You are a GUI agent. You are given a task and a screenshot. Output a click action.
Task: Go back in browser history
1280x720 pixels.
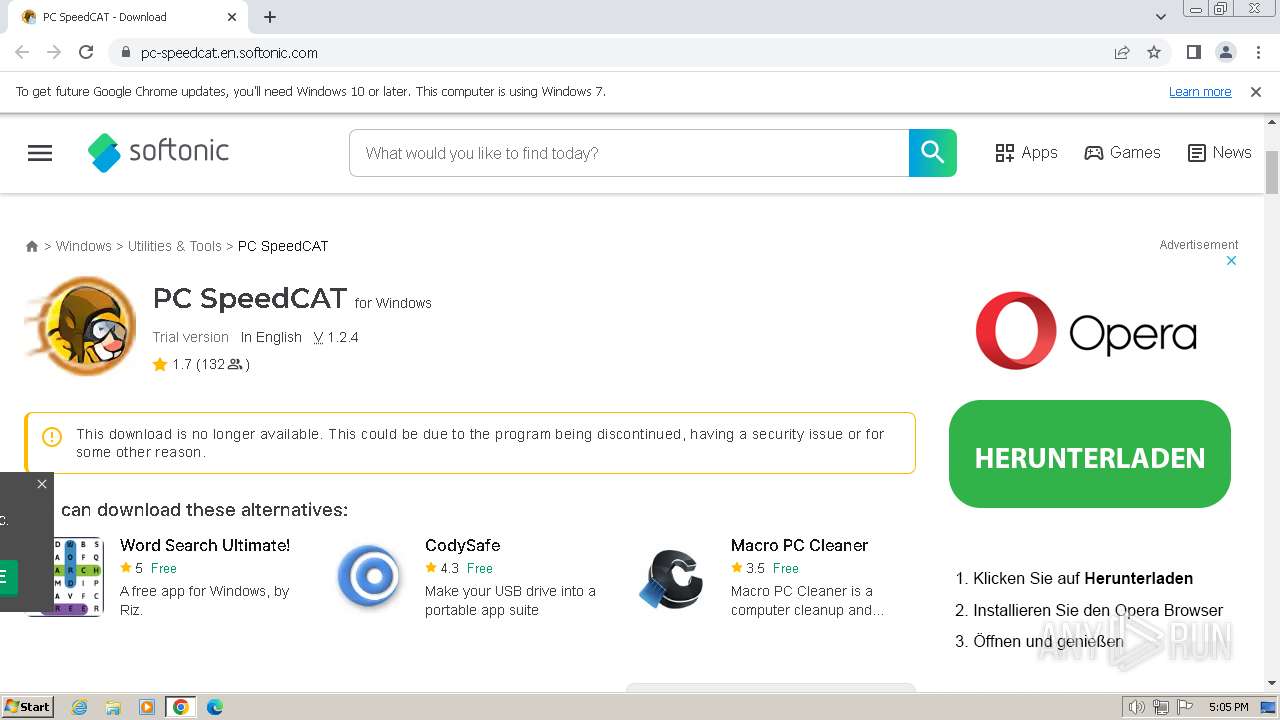click(22, 52)
